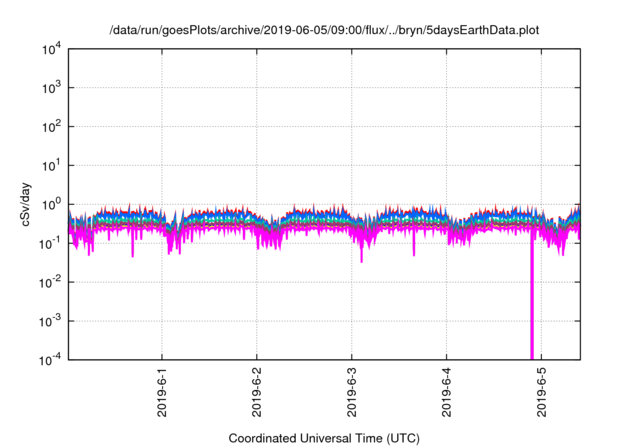This screenshot has width=640, height=448.
Task: Click the 10^-3 y-axis tick label
Action: [50, 321]
